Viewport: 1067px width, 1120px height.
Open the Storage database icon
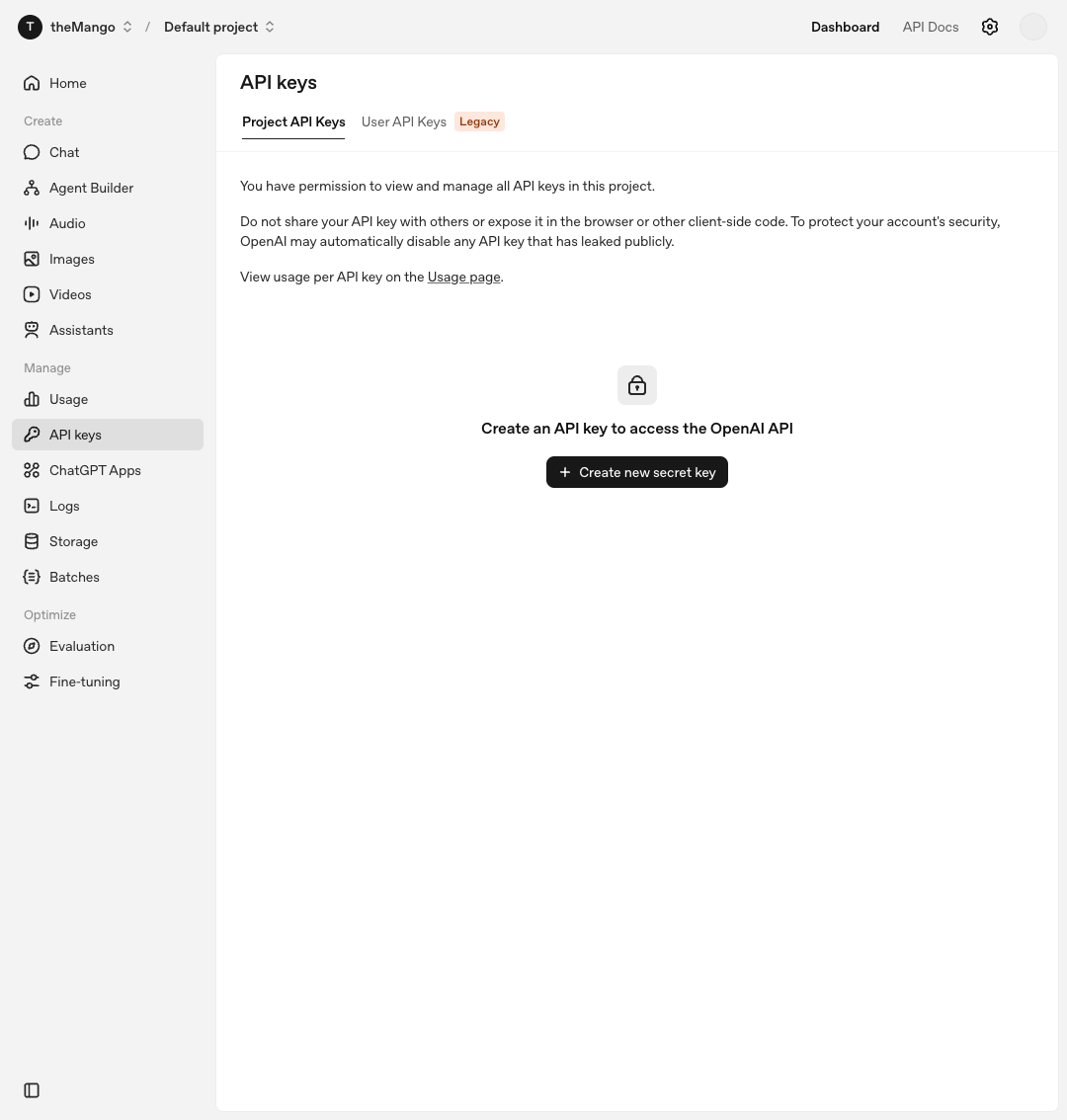coord(32,541)
